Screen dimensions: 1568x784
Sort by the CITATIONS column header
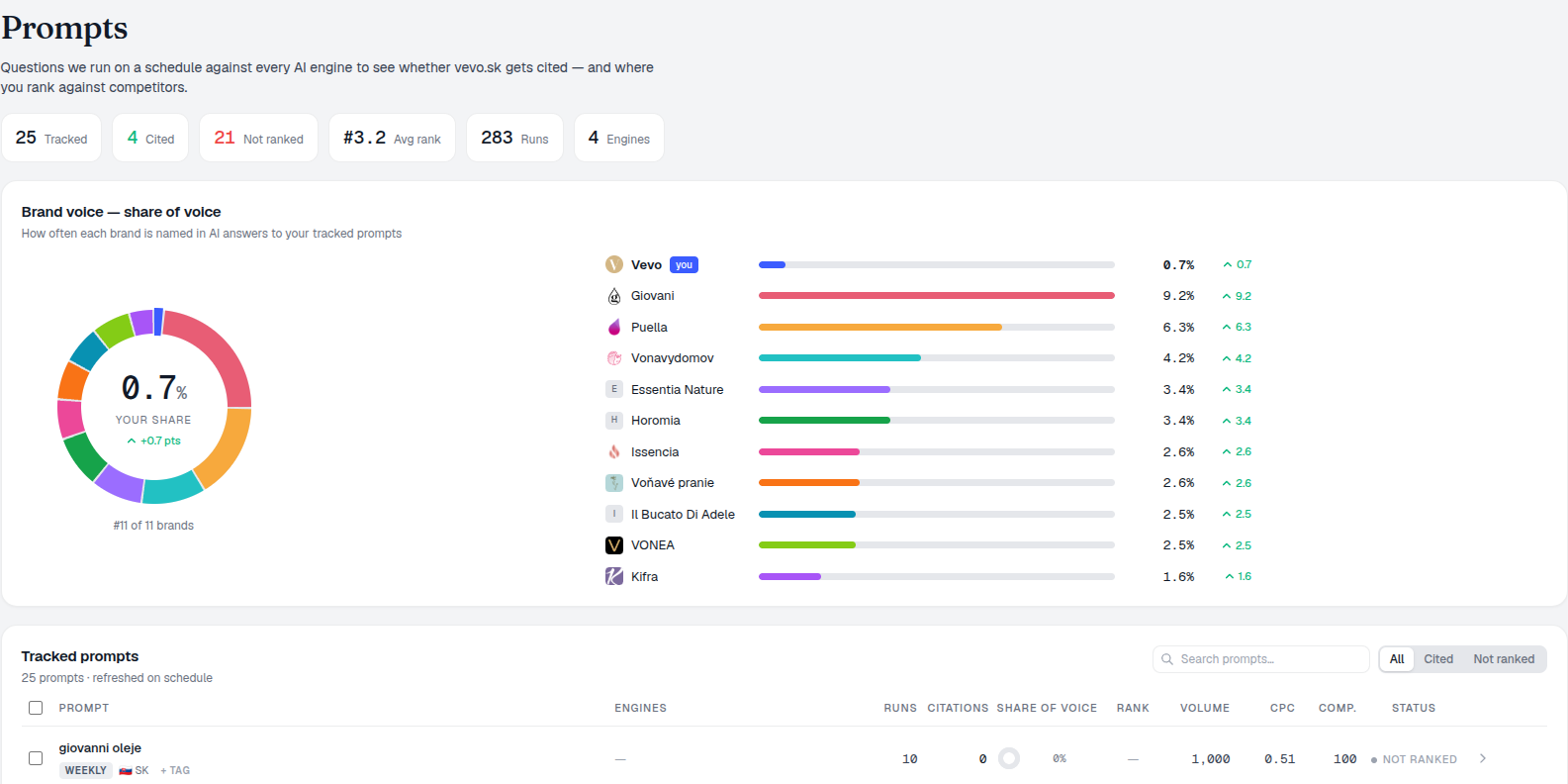coord(958,708)
